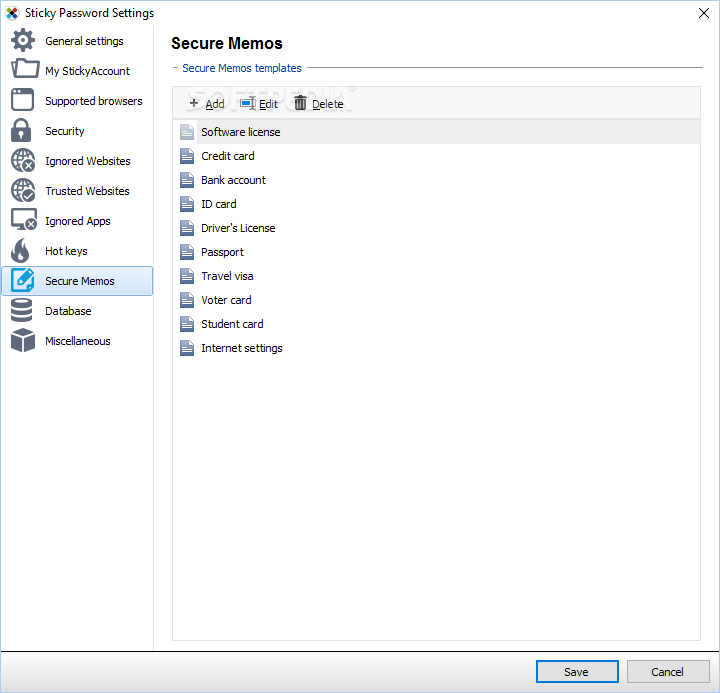This screenshot has height=693, width=720.
Task: Click the Database stack icon
Action: pyautogui.click(x=22, y=310)
